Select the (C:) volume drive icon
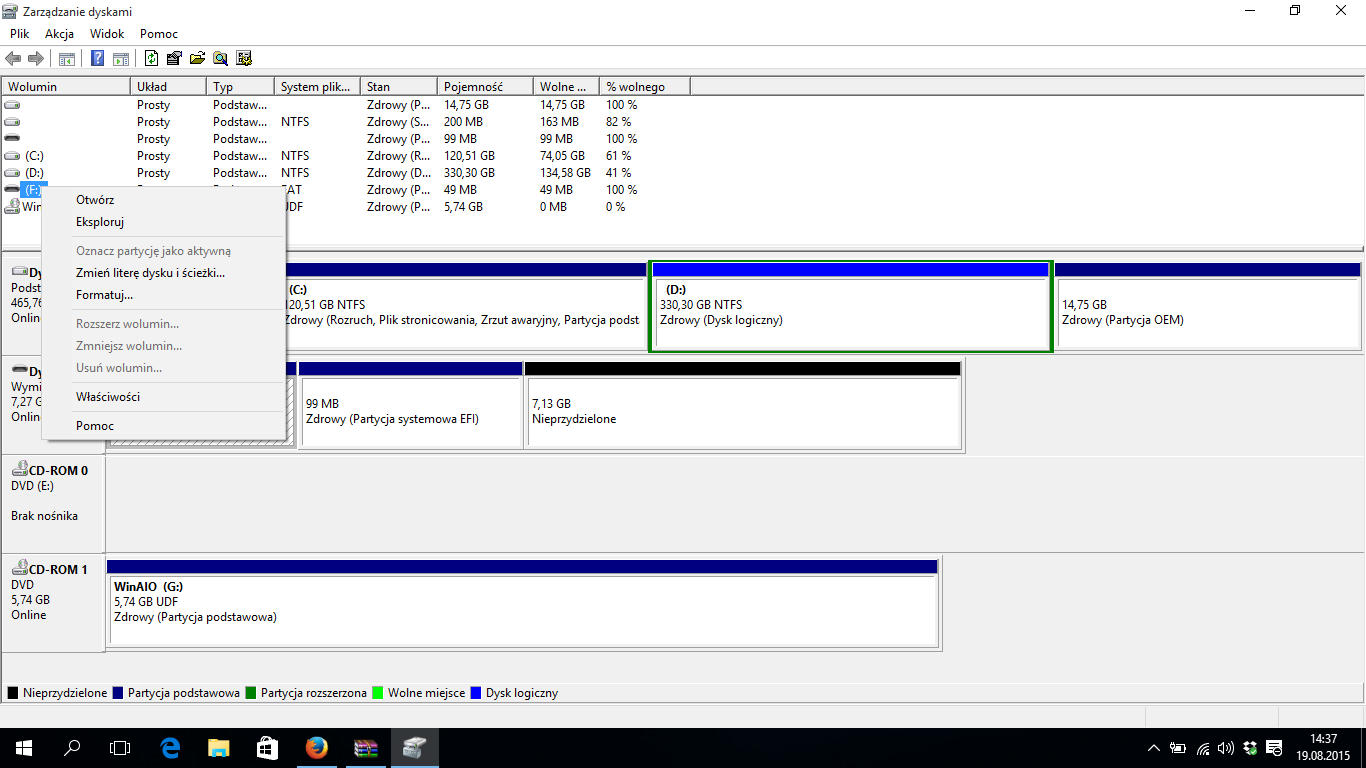 pos(12,155)
